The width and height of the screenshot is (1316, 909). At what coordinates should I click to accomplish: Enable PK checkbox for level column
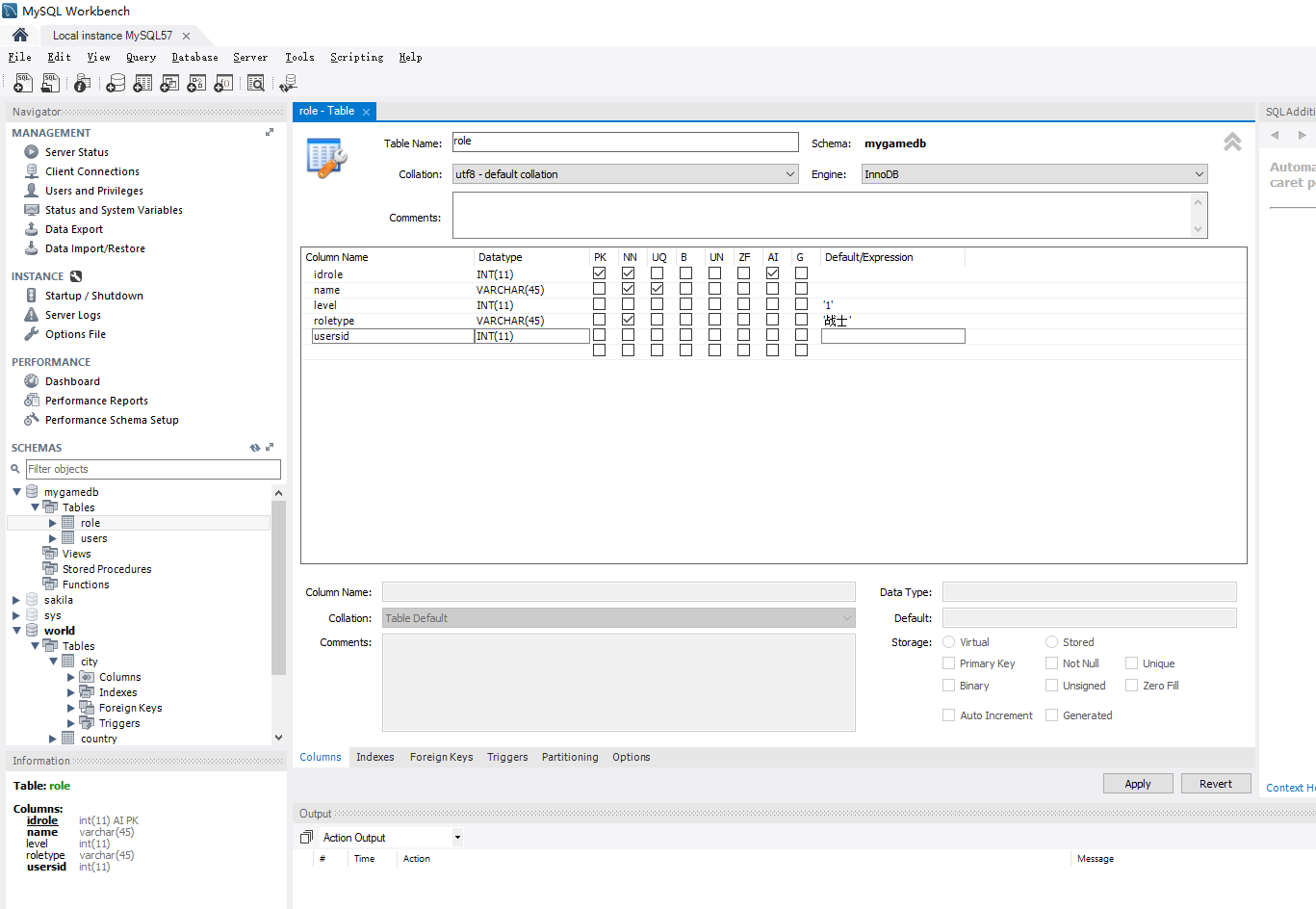click(x=599, y=304)
